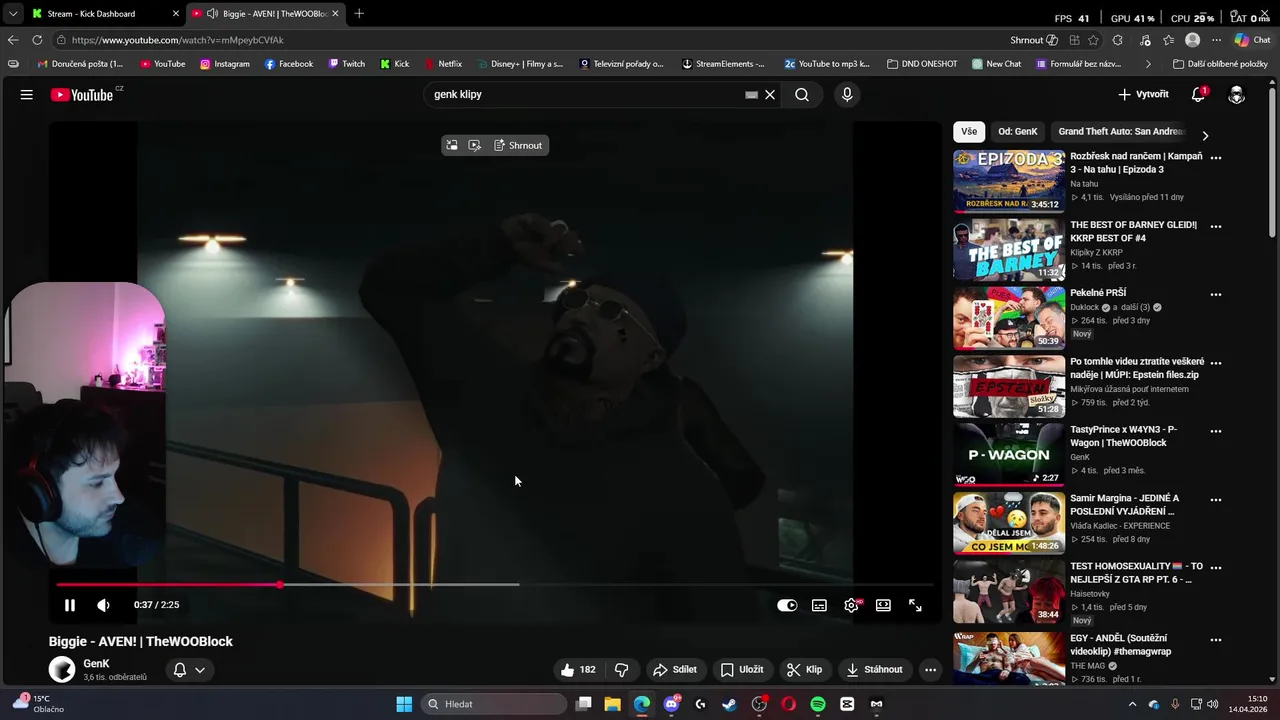
Task: Open a new browser tab
Action: click(359, 14)
